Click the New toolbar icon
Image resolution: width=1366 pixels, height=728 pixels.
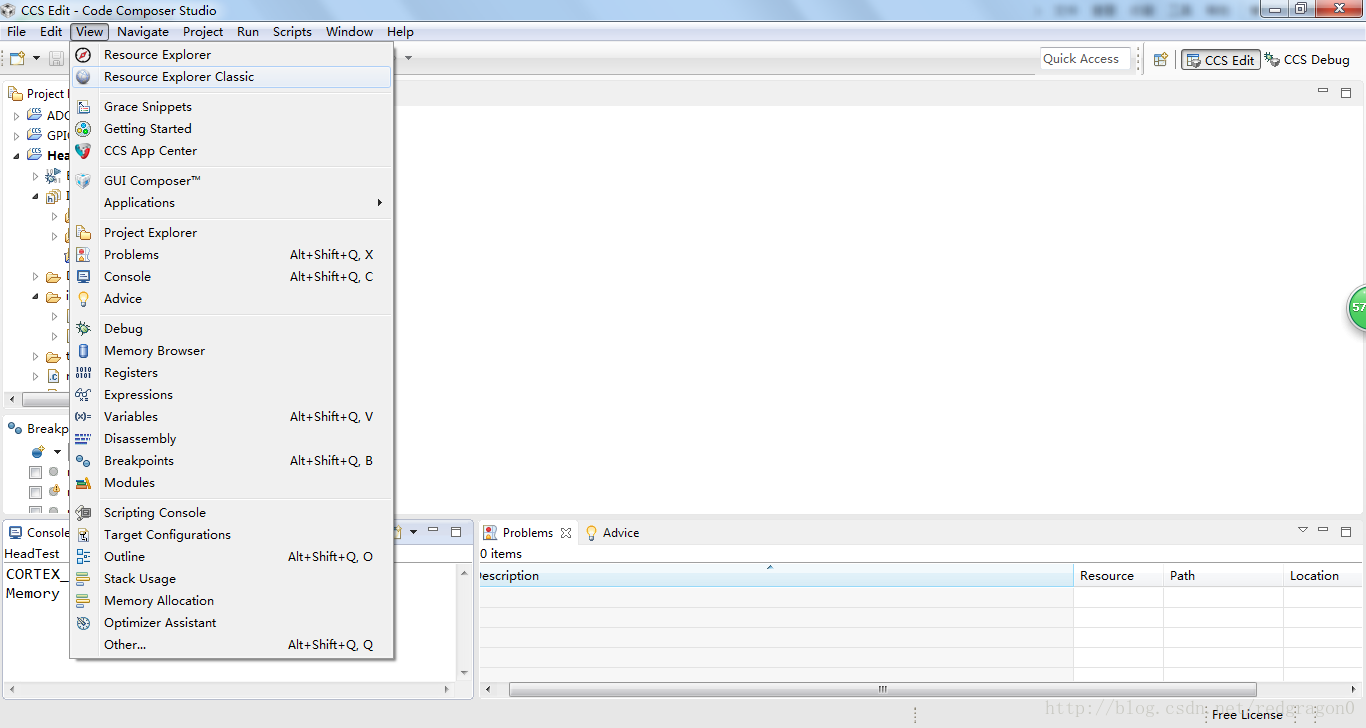coord(18,59)
